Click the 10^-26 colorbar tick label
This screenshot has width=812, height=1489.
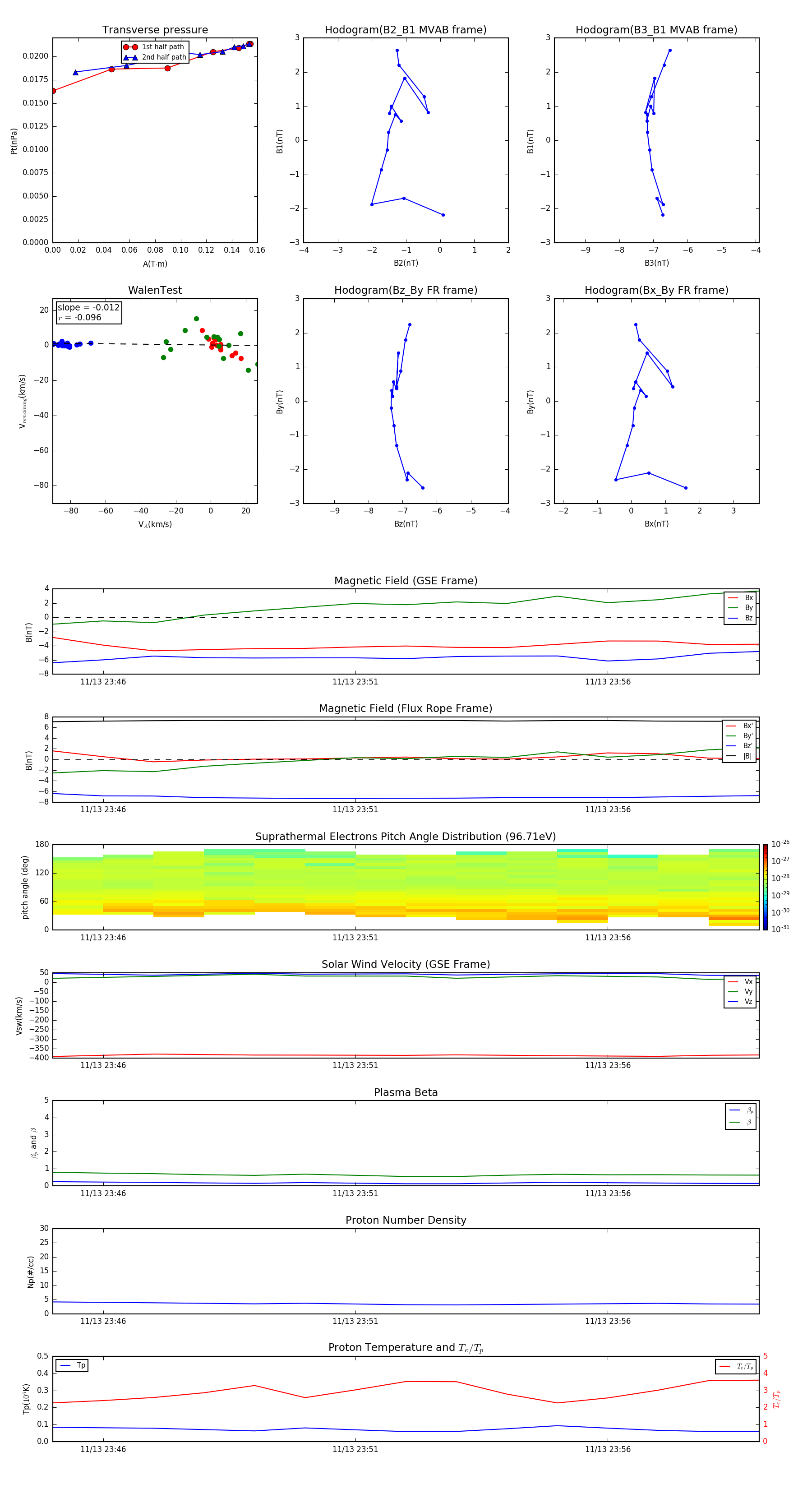click(780, 844)
